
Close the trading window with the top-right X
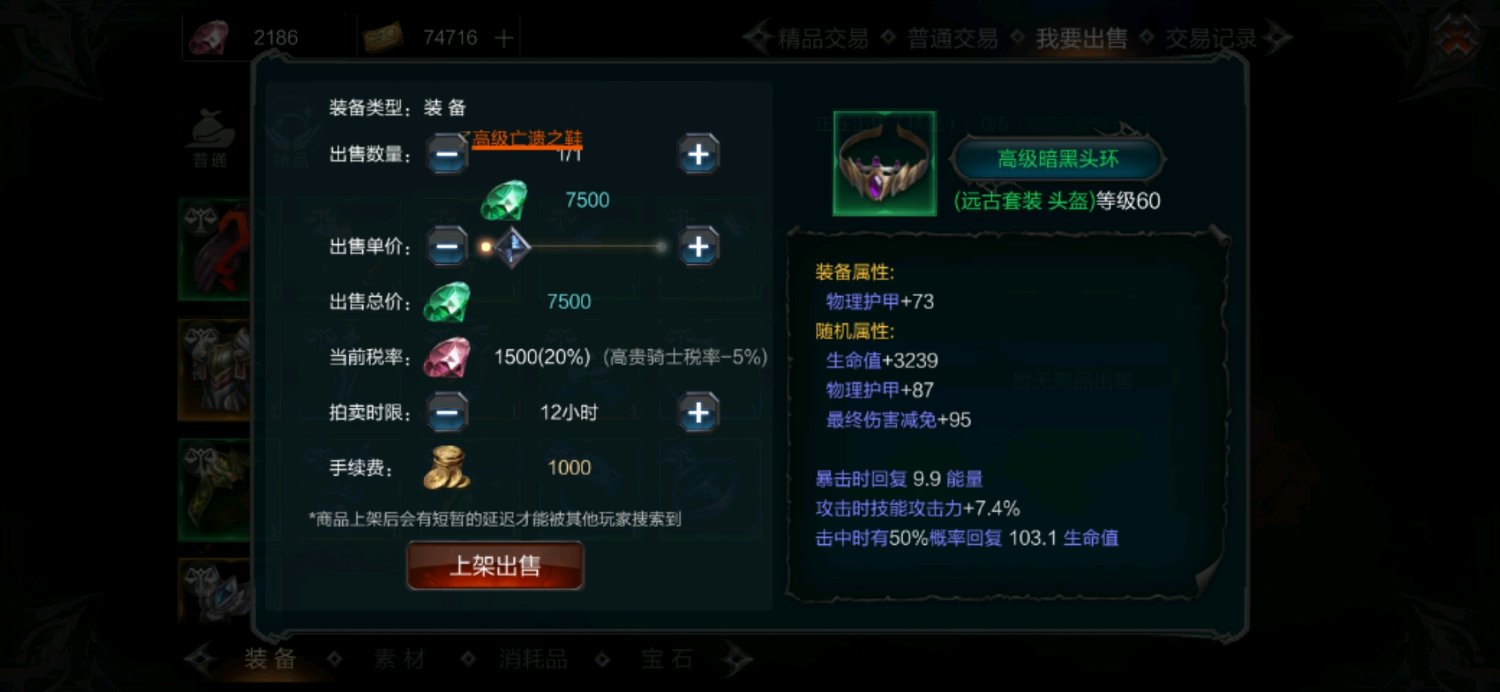click(x=1455, y=38)
